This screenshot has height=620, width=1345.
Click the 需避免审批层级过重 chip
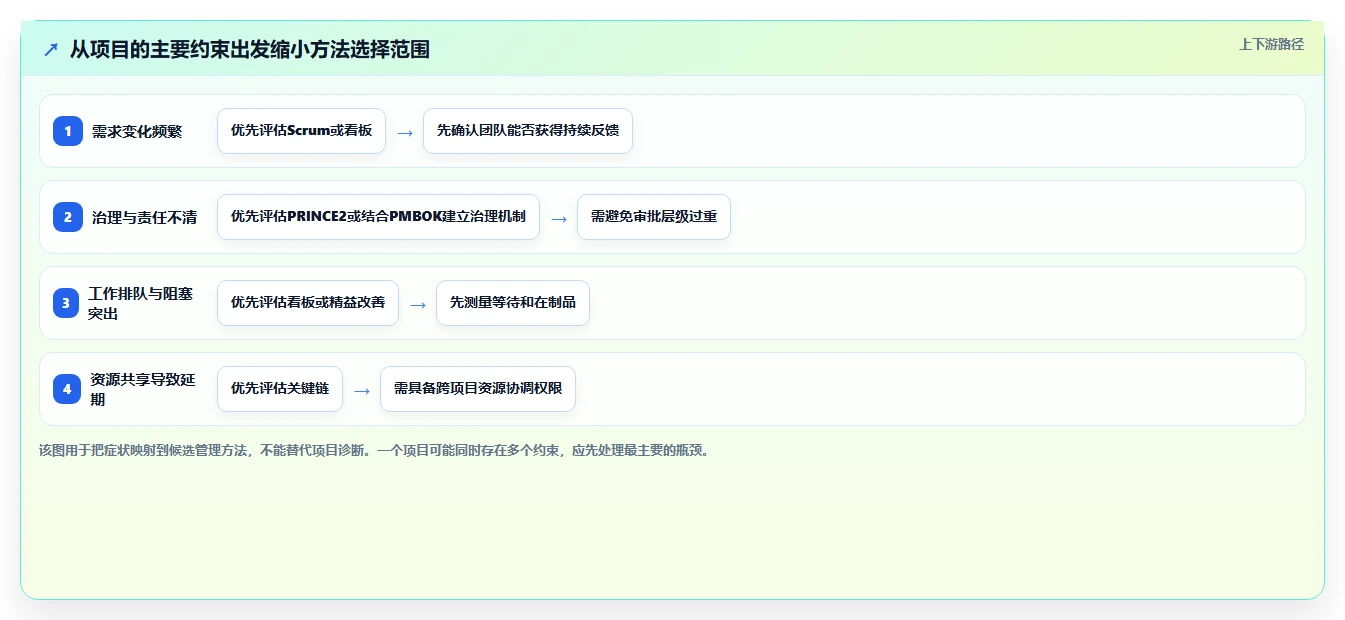[x=654, y=217]
